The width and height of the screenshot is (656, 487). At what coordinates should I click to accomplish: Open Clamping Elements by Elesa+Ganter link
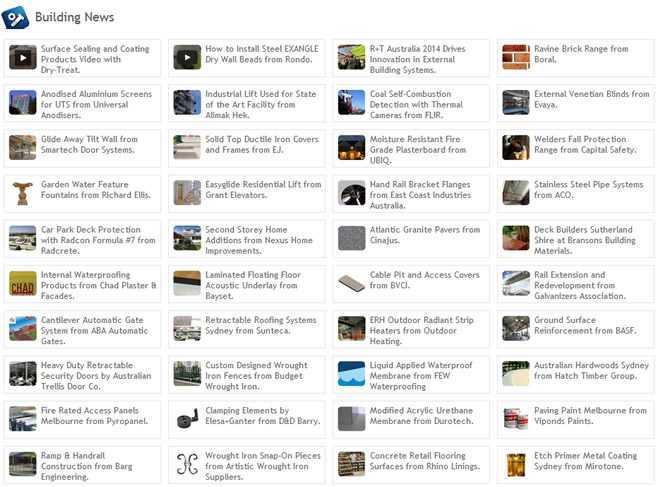[263, 415]
